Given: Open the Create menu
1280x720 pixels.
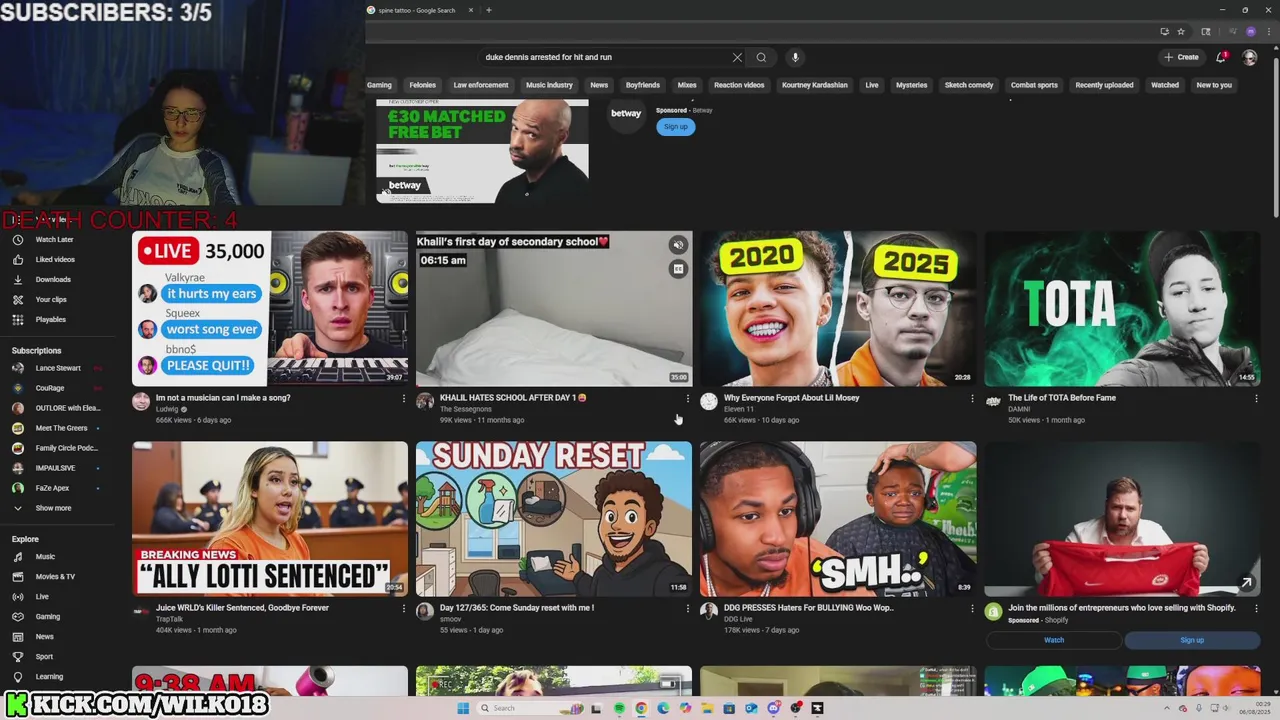Looking at the screenshot, I should tap(1181, 57).
